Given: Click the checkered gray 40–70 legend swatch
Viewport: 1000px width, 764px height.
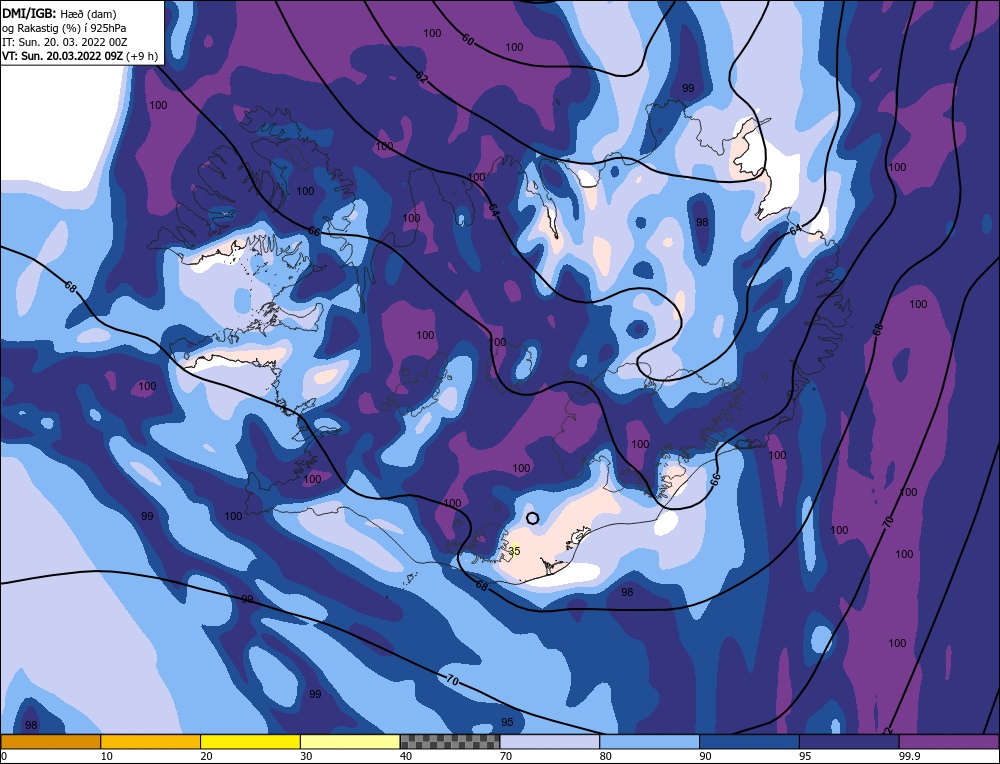Looking at the screenshot, I should (x=450, y=741).
